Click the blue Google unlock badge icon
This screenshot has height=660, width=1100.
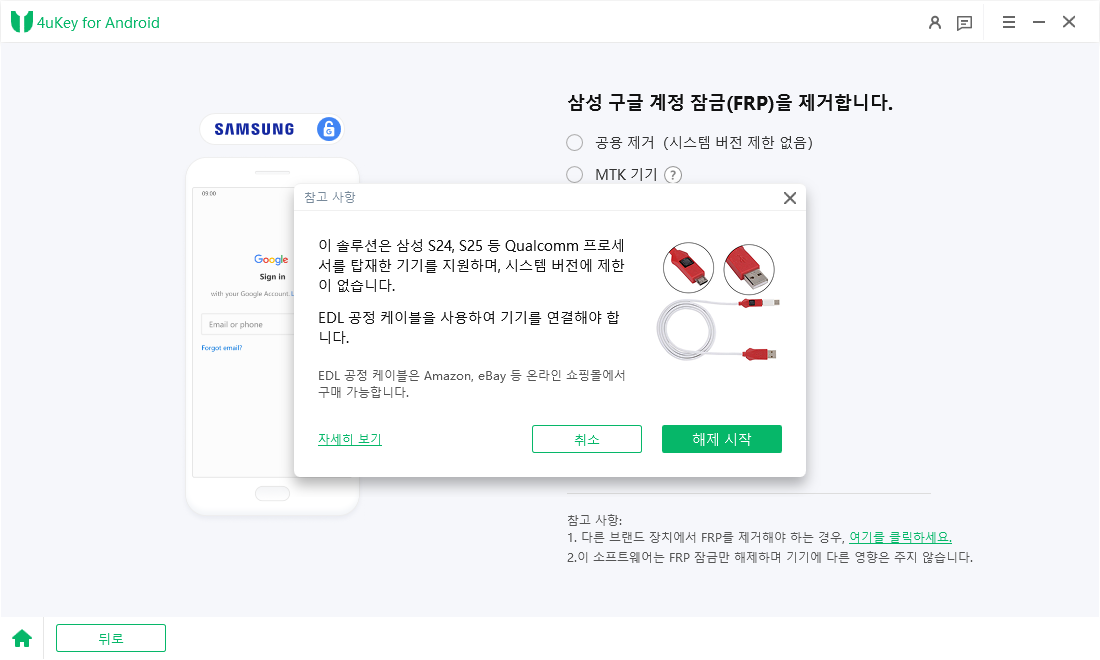click(x=328, y=129)
